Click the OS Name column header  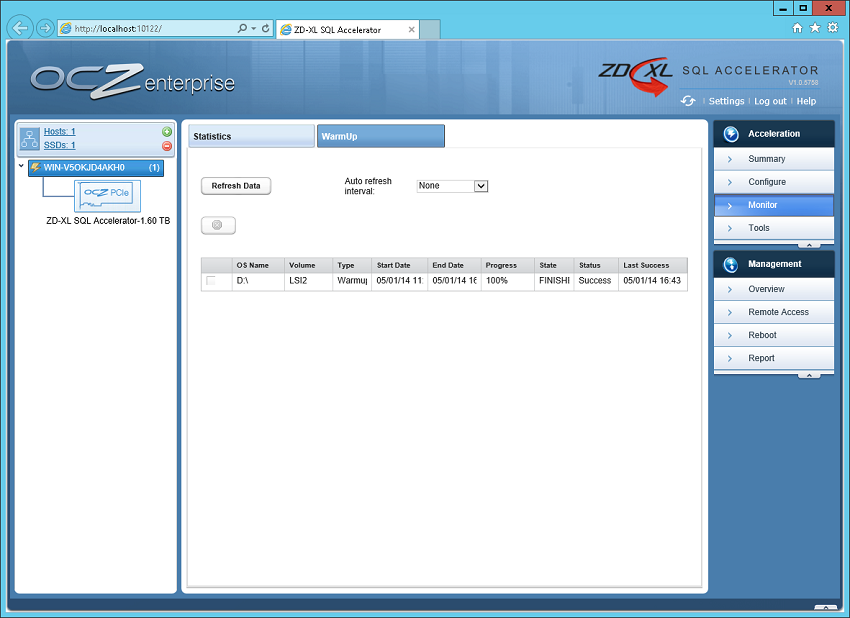pos(259,265)
